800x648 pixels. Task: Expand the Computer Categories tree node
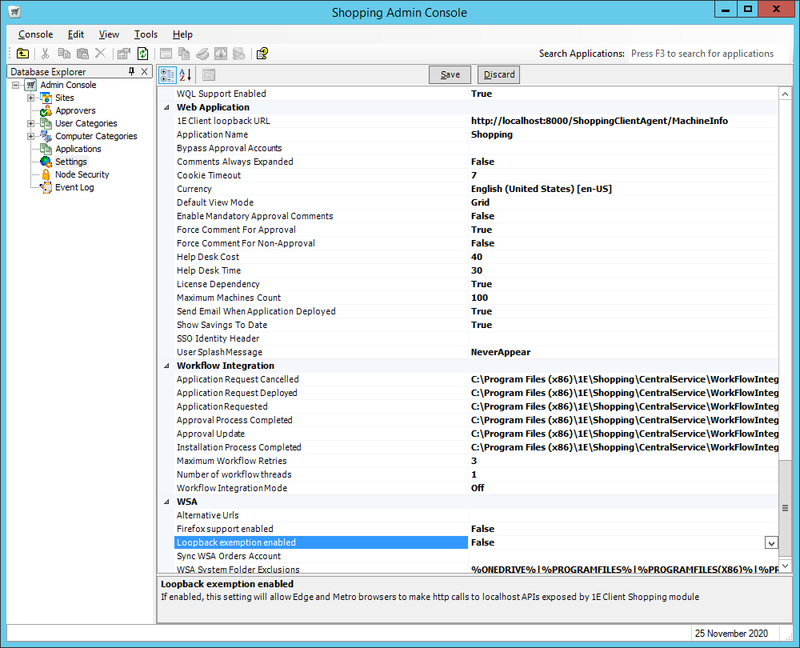[31, 136]
